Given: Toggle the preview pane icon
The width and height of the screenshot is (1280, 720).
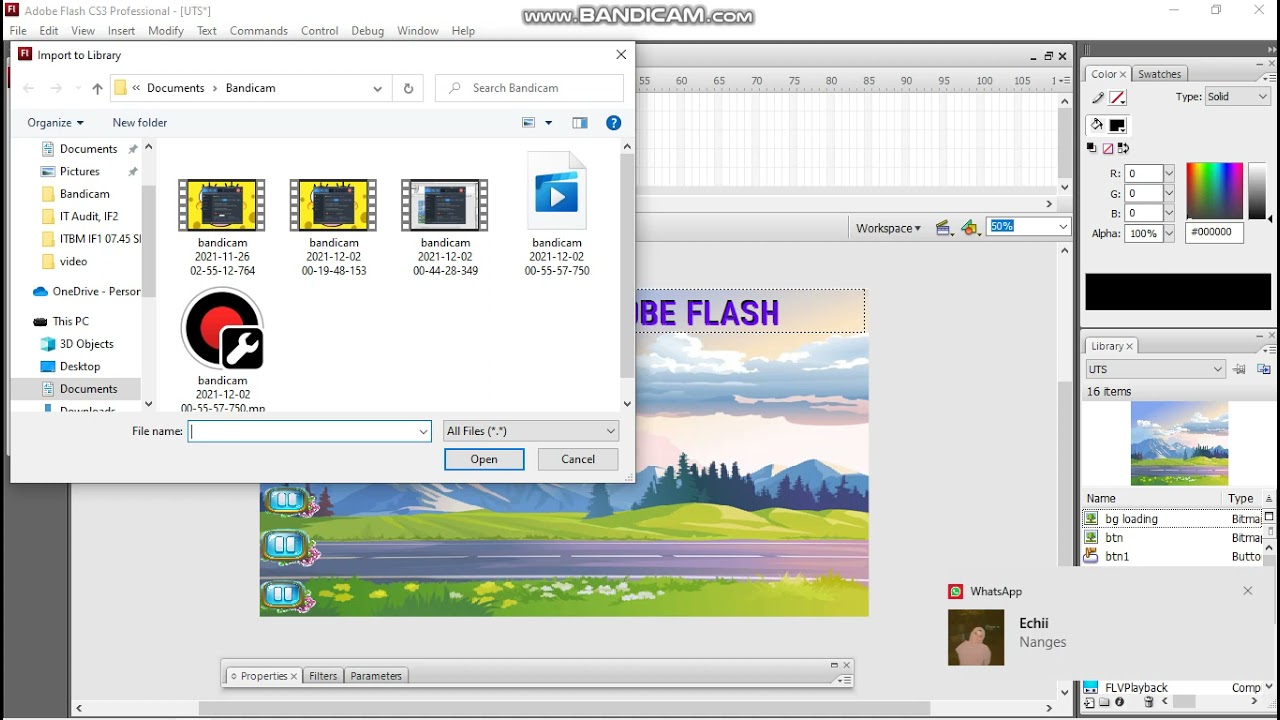Looking at the screenshot, I should [580, 123].
